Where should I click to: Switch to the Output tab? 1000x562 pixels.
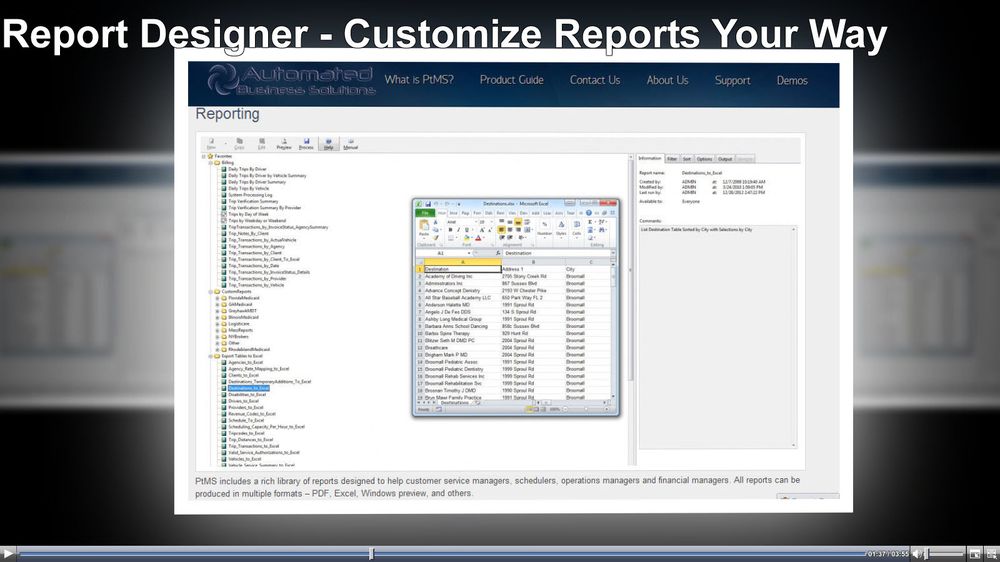tap(725, 159)
